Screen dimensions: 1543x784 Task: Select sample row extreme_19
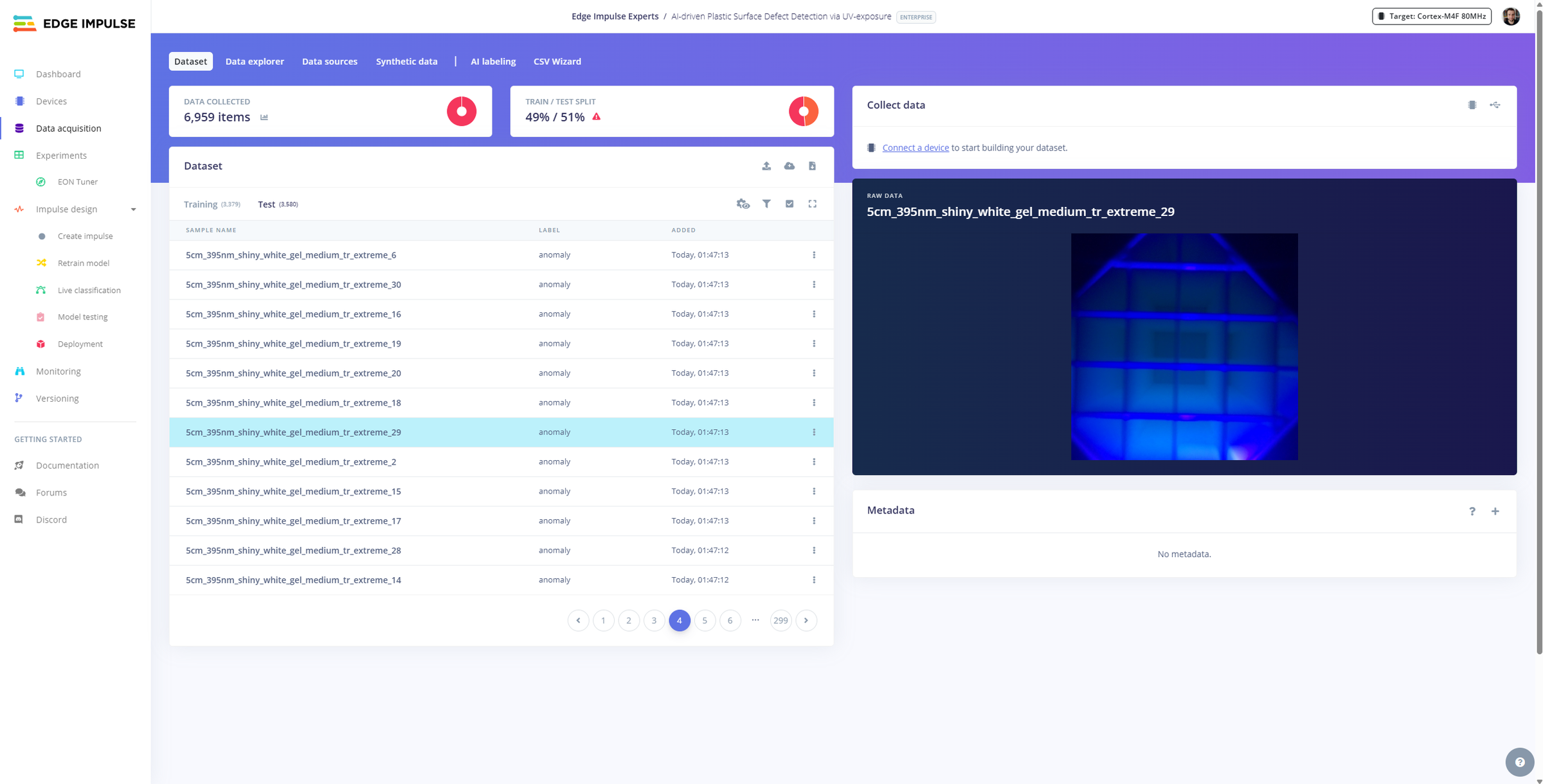(501, 344)
